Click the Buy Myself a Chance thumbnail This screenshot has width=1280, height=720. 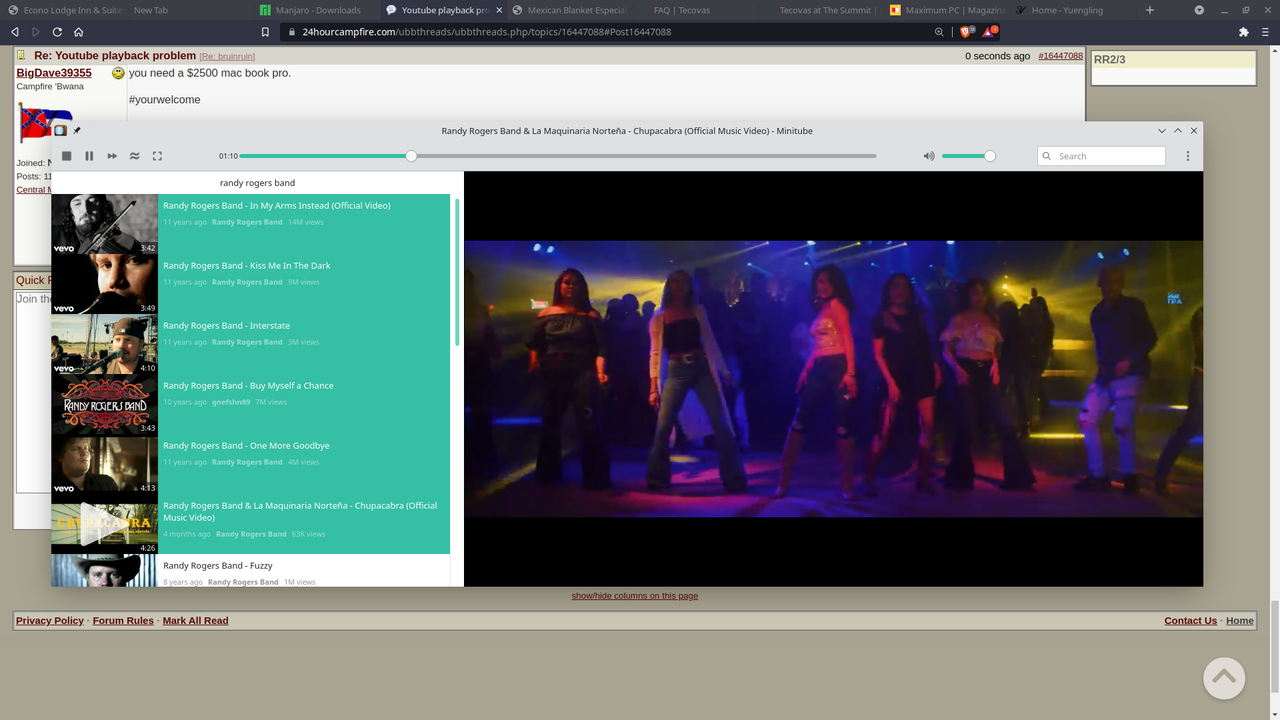click(x=104, y=404)
